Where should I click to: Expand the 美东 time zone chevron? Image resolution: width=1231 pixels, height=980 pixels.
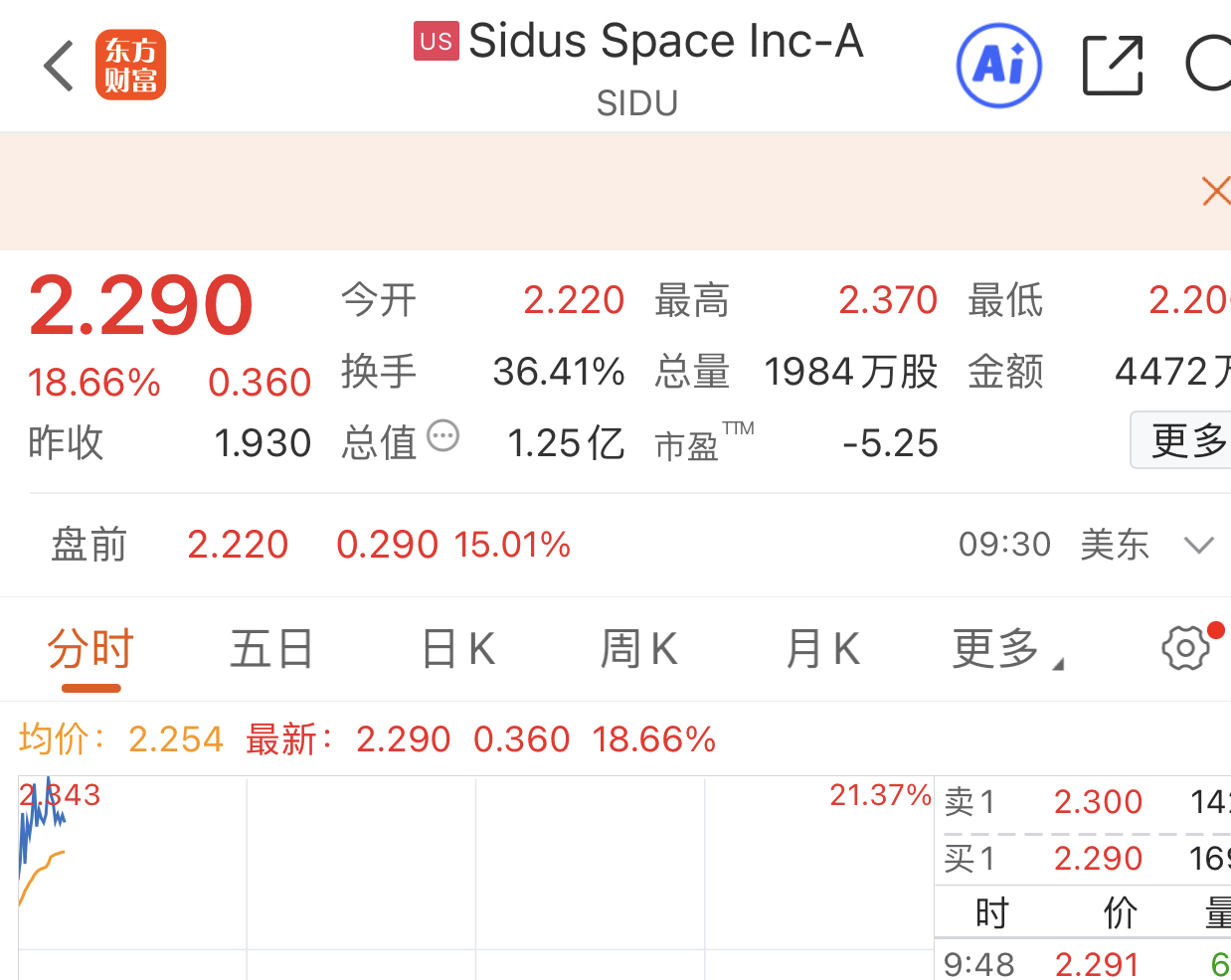click(1199, 545)
